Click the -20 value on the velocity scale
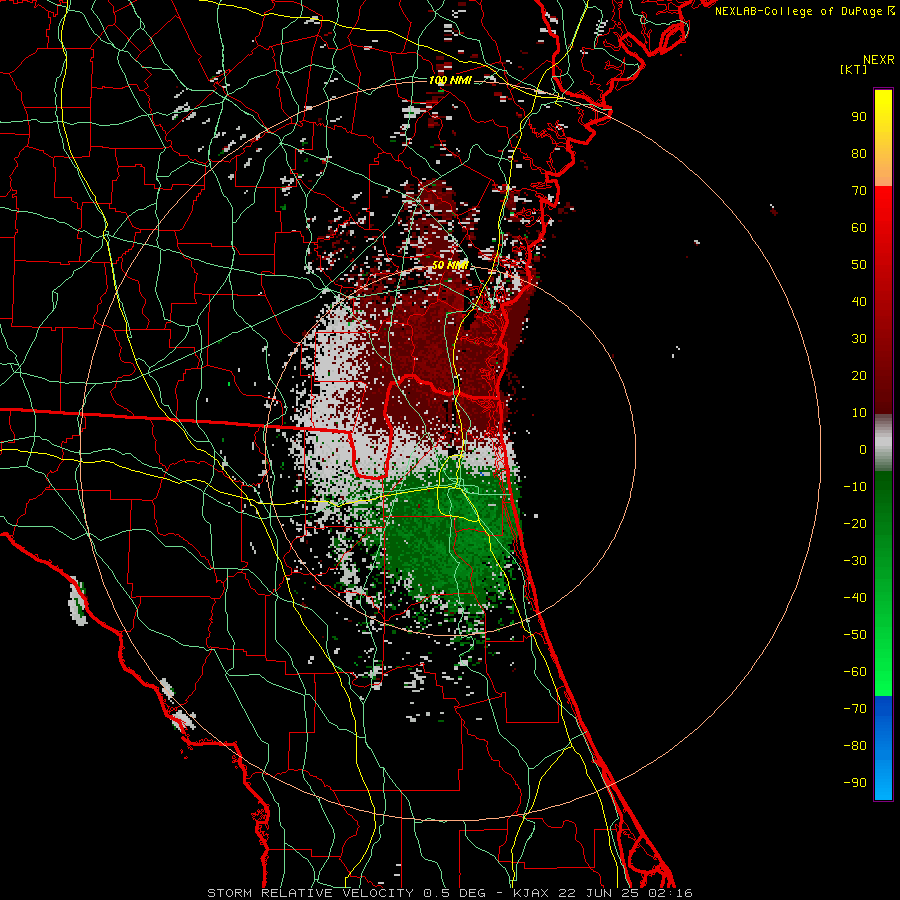The height and width of the screenshot is (900, 900). click(x=855, y=523)
